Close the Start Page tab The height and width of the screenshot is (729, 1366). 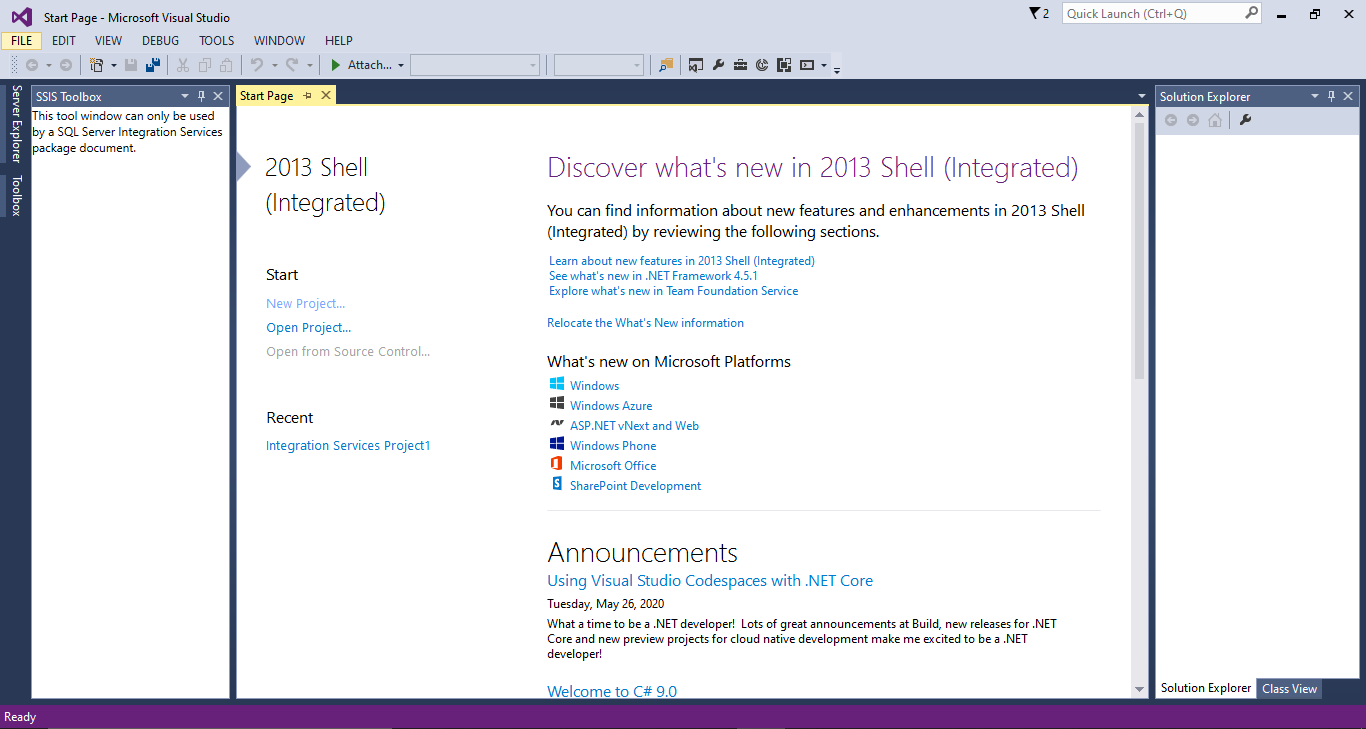(x=325, y=95)
